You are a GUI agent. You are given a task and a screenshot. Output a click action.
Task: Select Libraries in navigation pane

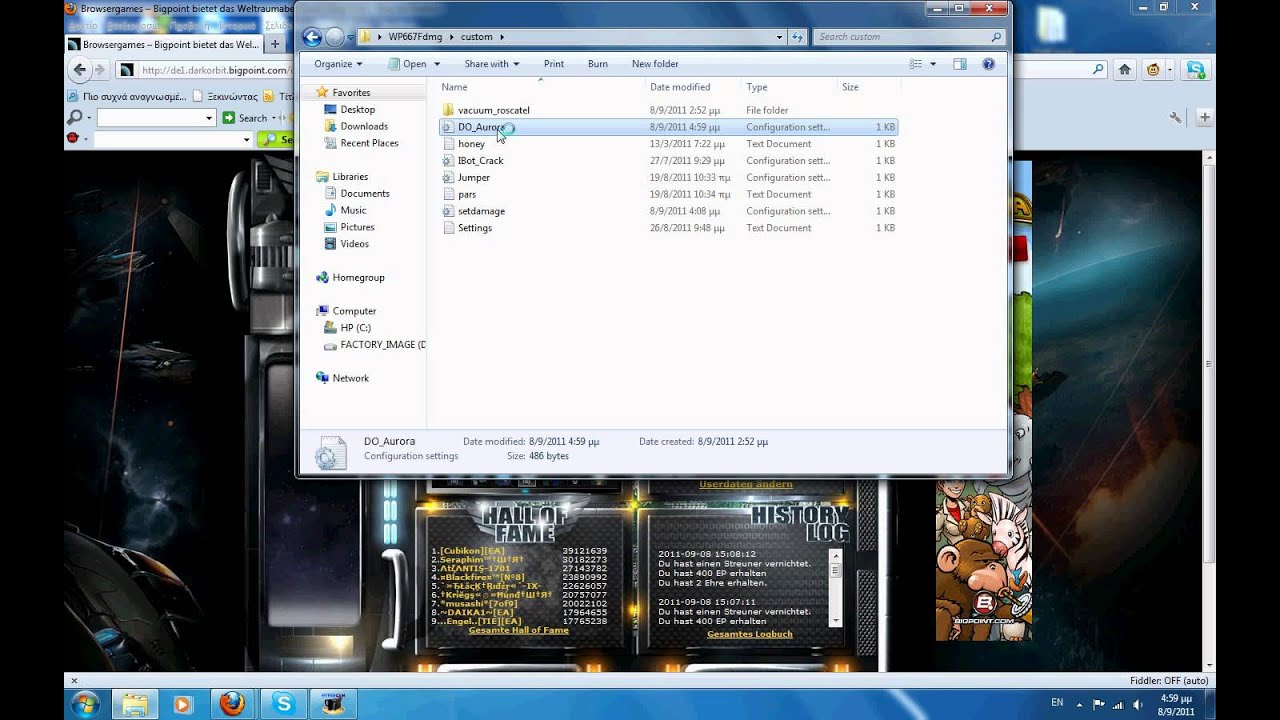[x=350, y=177]
